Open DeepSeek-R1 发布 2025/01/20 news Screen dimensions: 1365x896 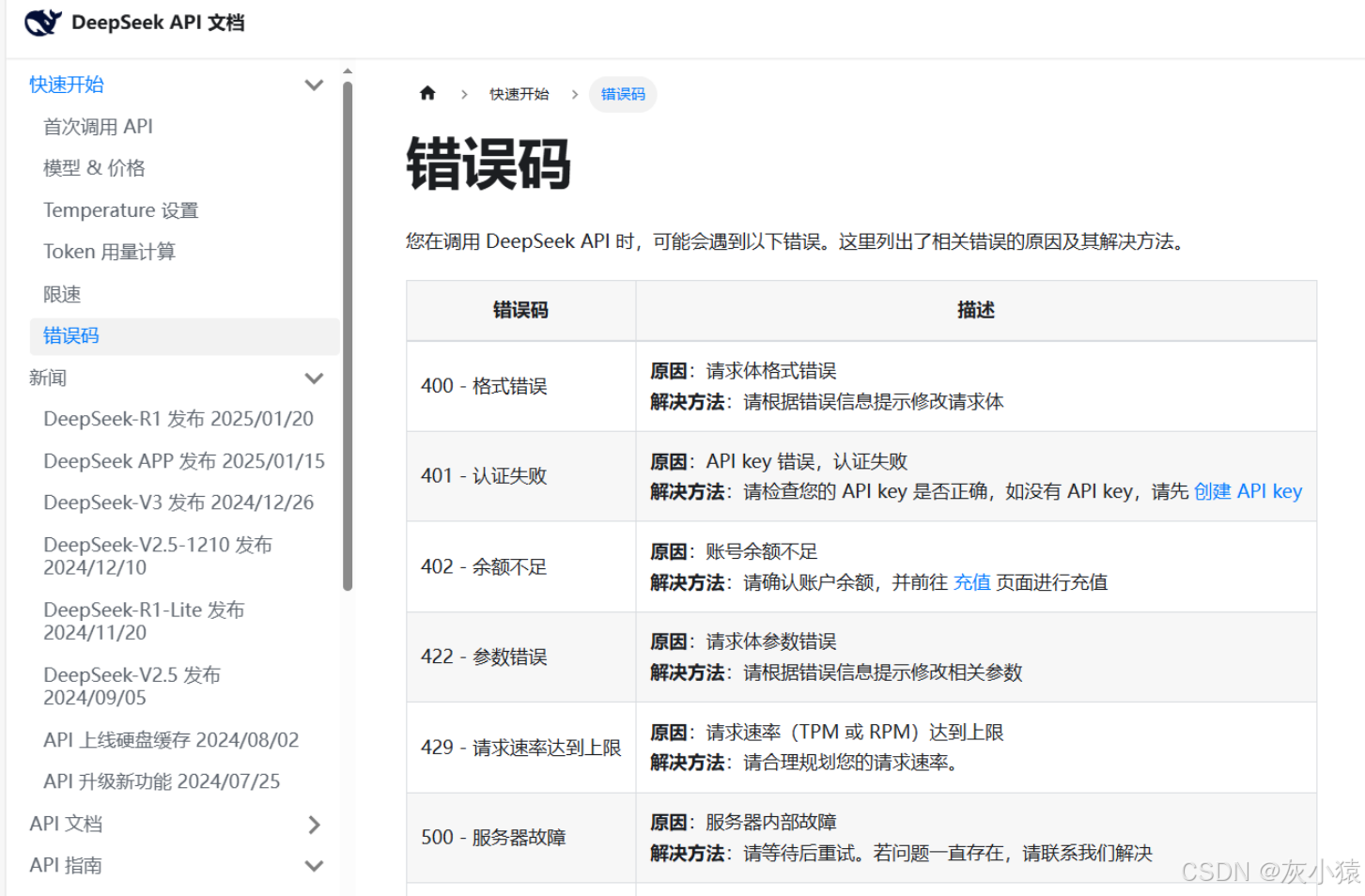178,419
